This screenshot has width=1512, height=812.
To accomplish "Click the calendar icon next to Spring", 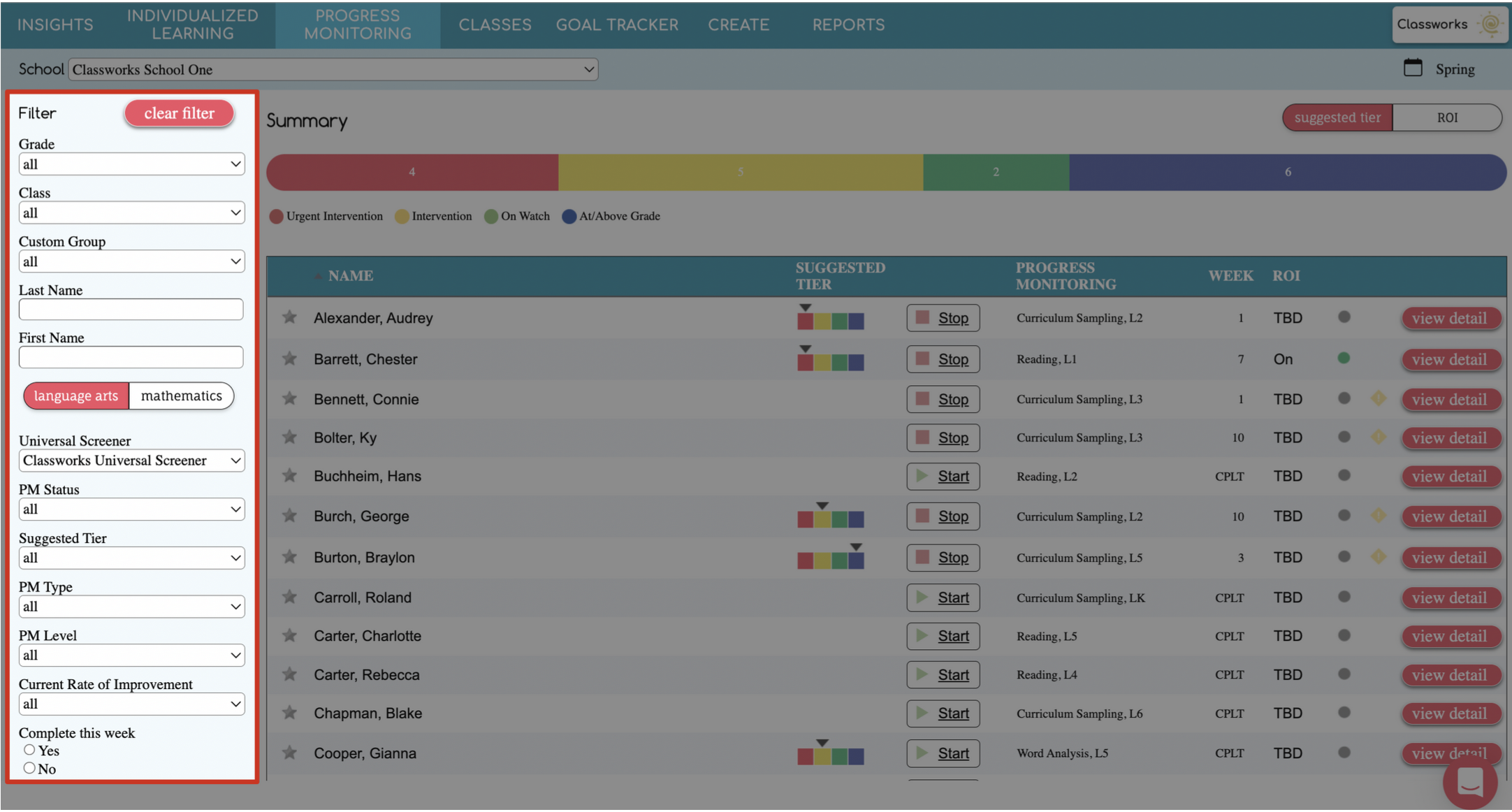I will [x=1412, y=68].
